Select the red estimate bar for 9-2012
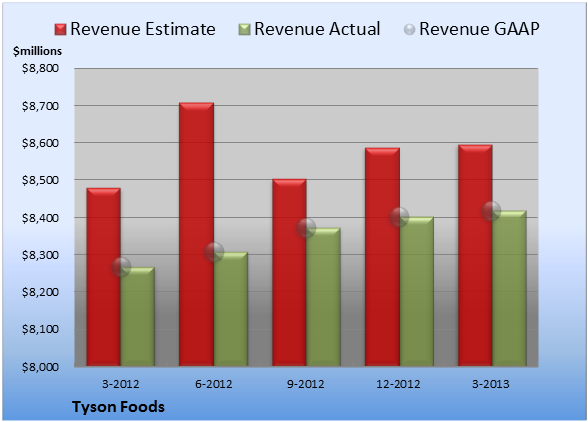The height and width of the screenshot is (422, 588). coord(289,272)
